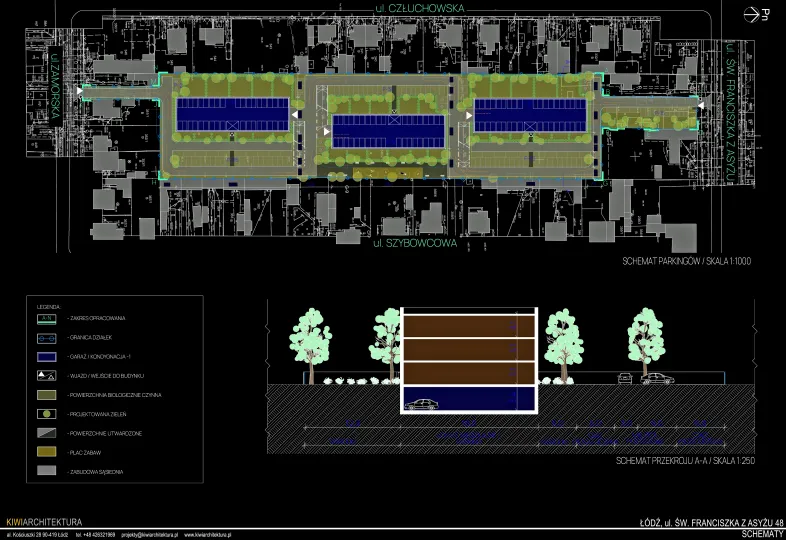
Task: Click the Zabudowa Sąsiednia gray swatch
Action: point(48,471)
